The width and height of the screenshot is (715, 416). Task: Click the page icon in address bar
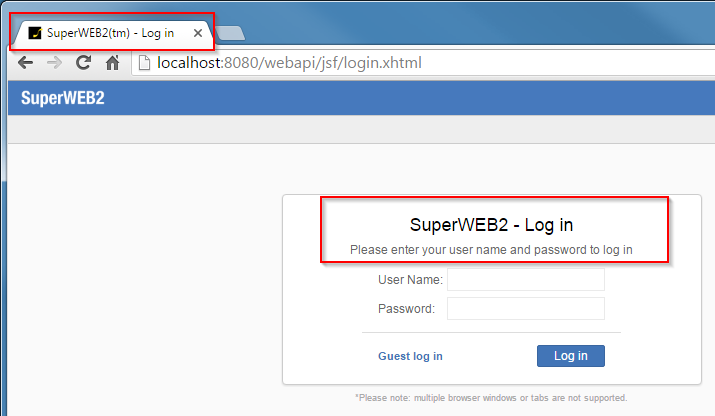click(144, 63)
